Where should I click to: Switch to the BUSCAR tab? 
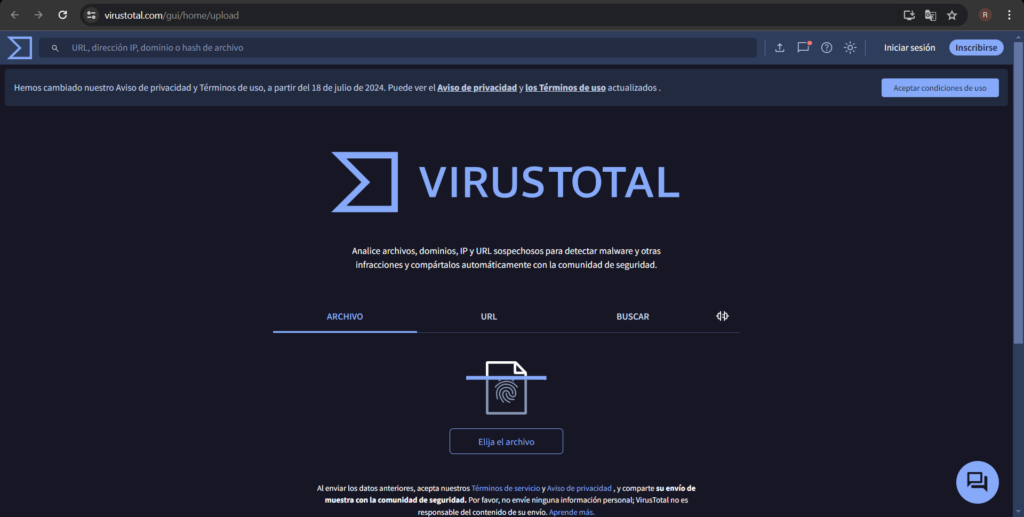click(x=632, y=317)
